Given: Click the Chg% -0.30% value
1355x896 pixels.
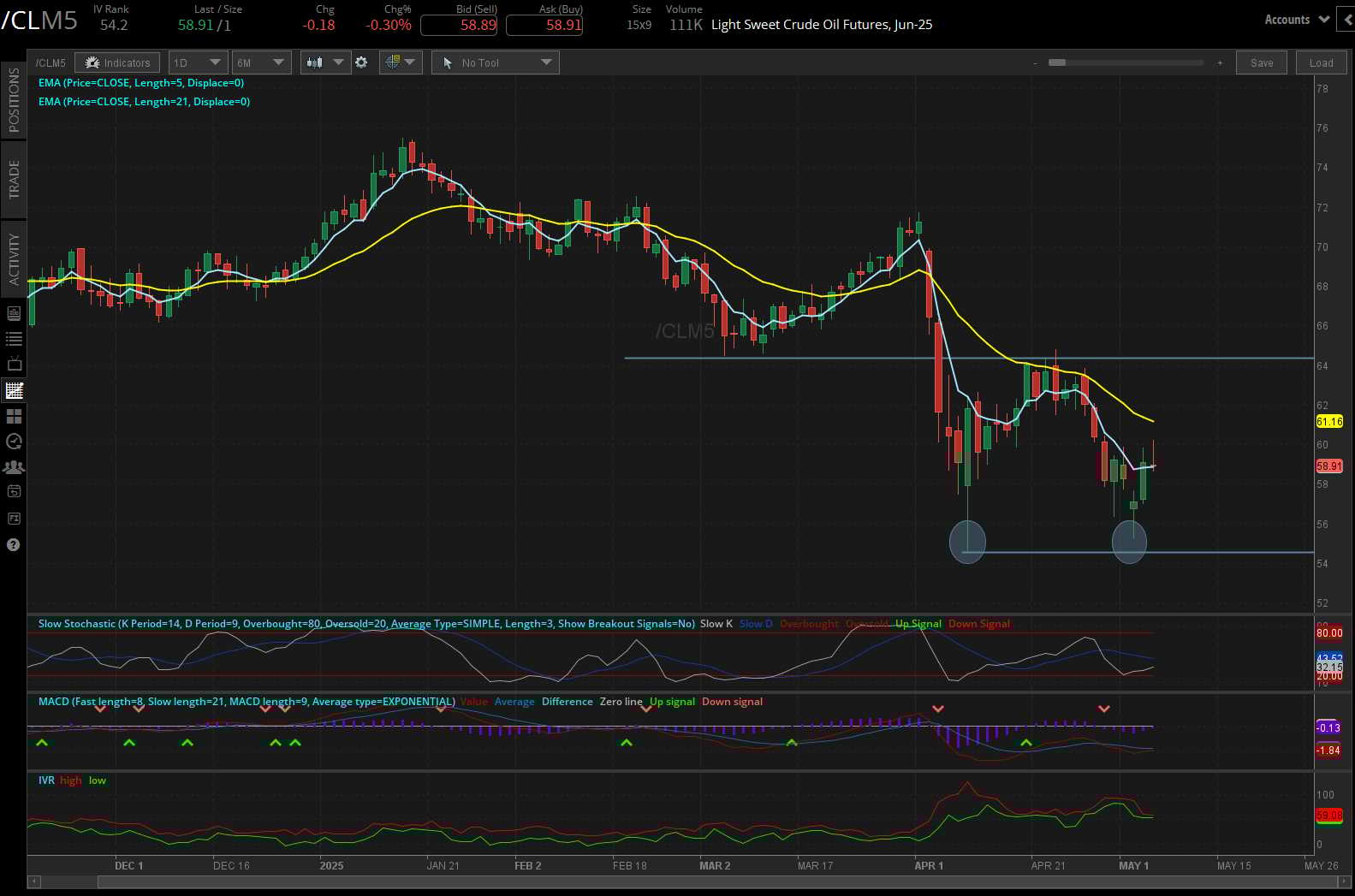Looking at the screenshot, I should [x=389, y=25].
